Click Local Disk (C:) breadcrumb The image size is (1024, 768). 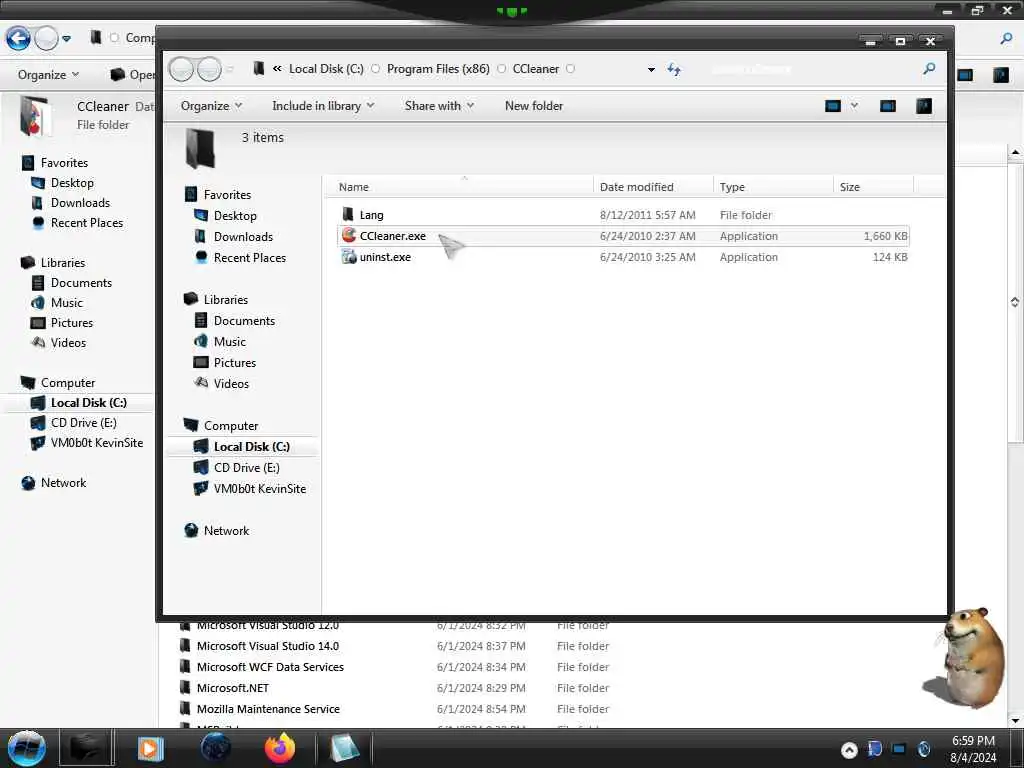point(326,69)
